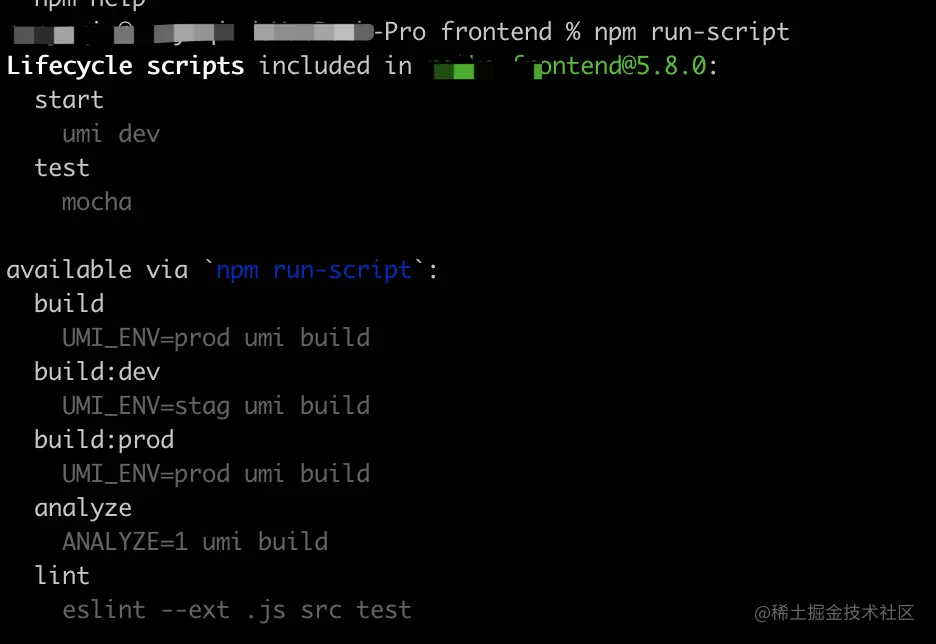Click the blue "npm run-script" text
The height and width of the screenshot is (644, 936).
(x=314, y=270)
